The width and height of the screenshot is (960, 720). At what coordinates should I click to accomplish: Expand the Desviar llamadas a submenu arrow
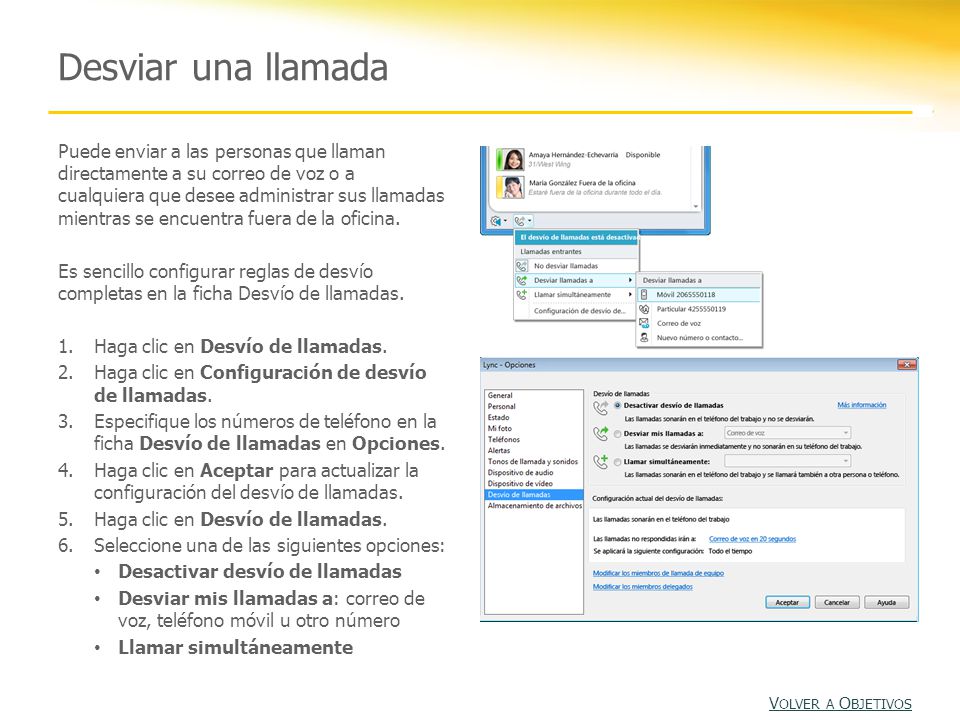coord(630,280)
